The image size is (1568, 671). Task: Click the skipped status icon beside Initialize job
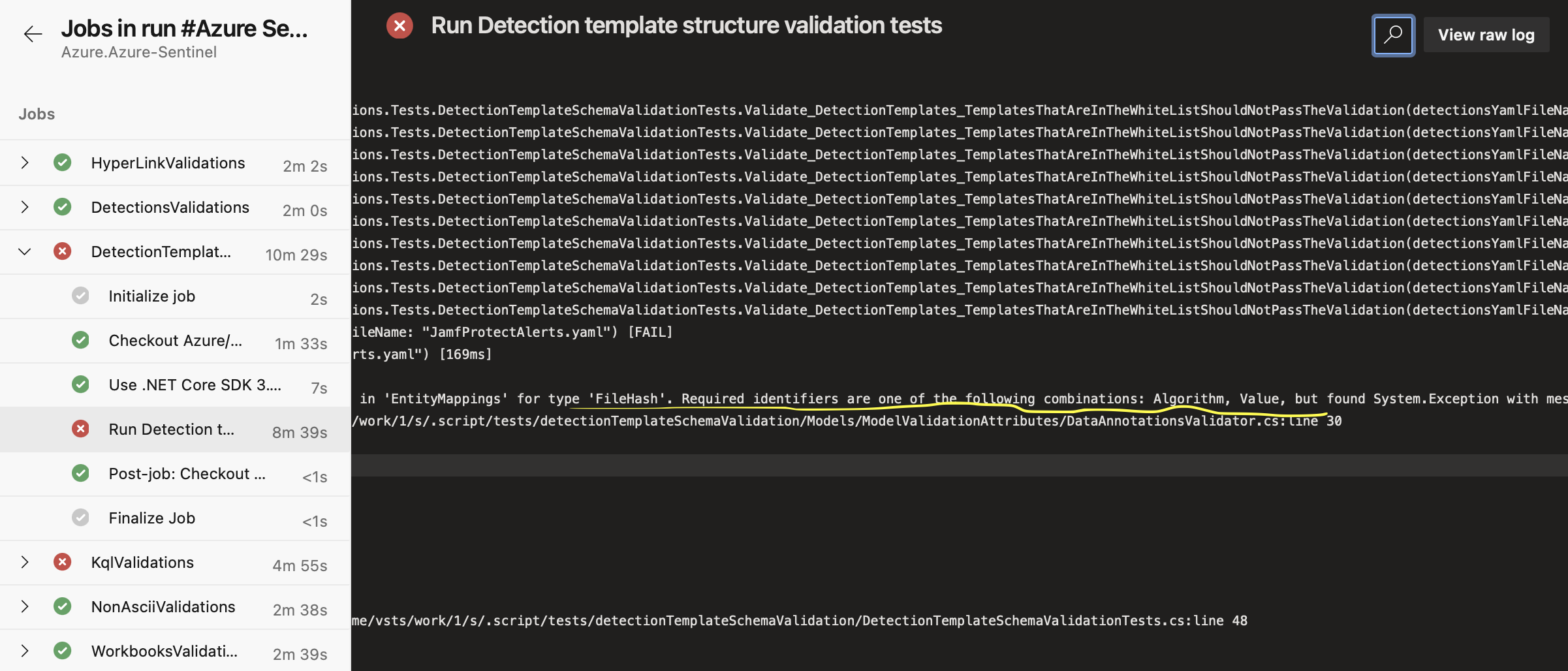pos(80,295)
